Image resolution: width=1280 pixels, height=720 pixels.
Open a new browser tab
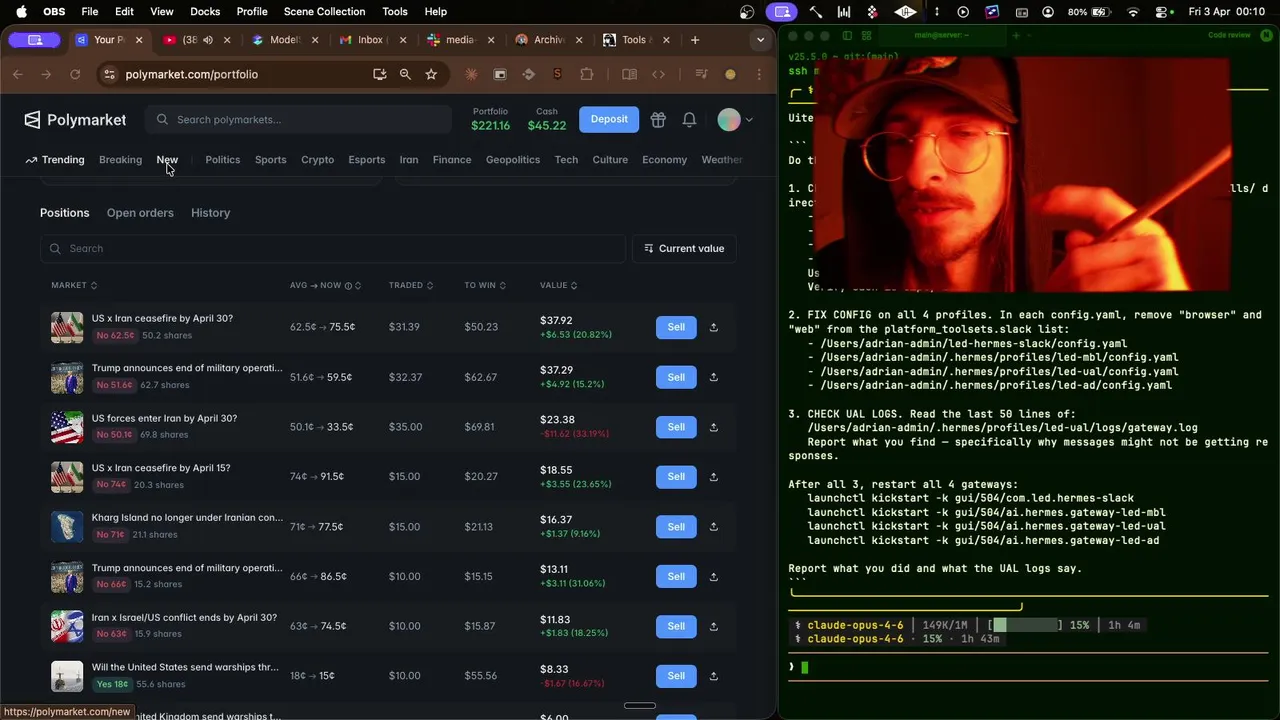tap(695, 40)
